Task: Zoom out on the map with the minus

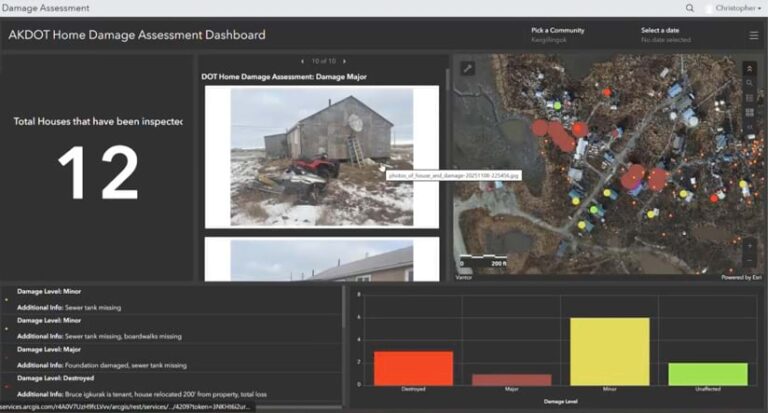Action: pyautogui.click(x=749, y=261)
